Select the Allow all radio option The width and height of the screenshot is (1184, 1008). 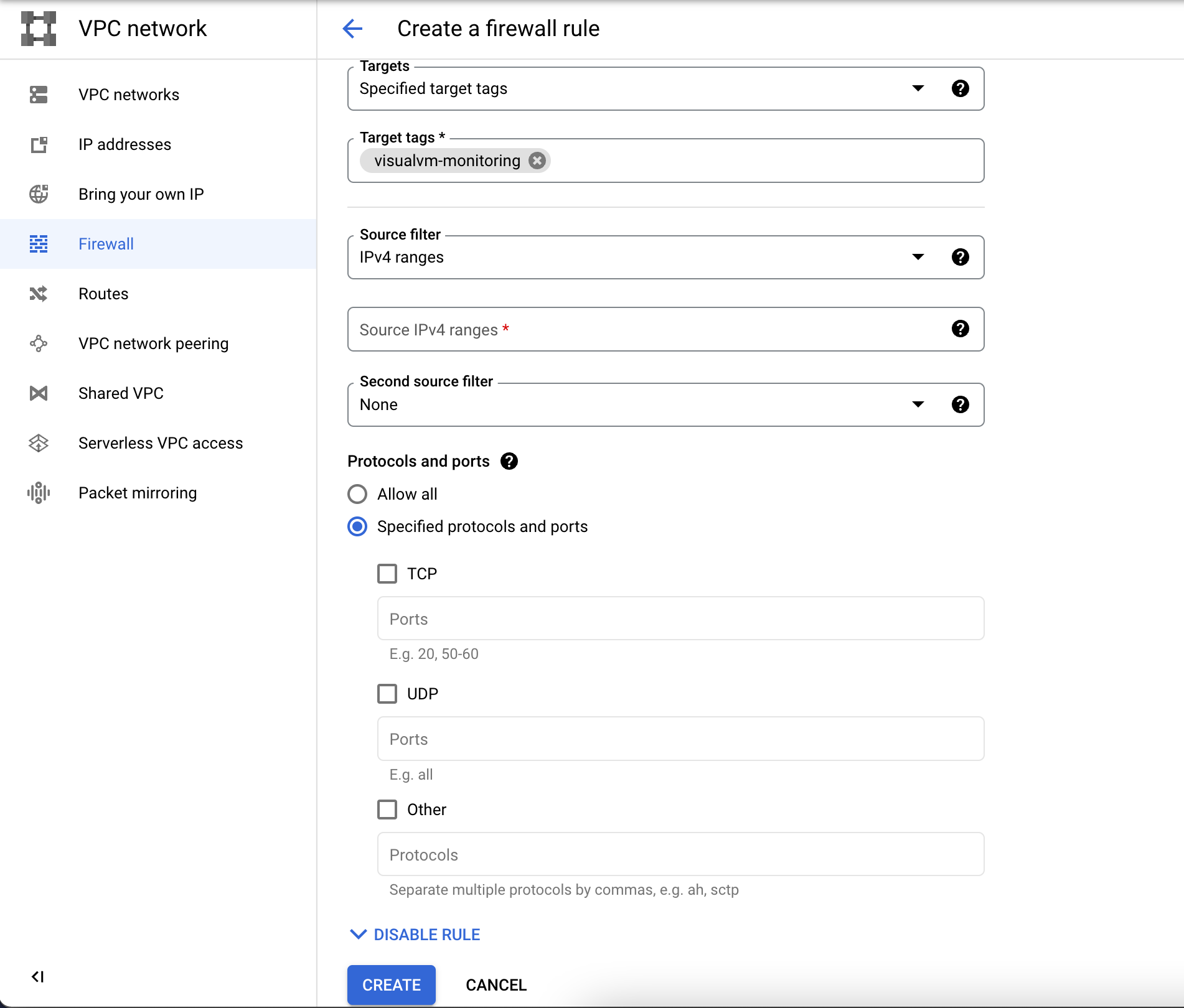click(357, 494)
